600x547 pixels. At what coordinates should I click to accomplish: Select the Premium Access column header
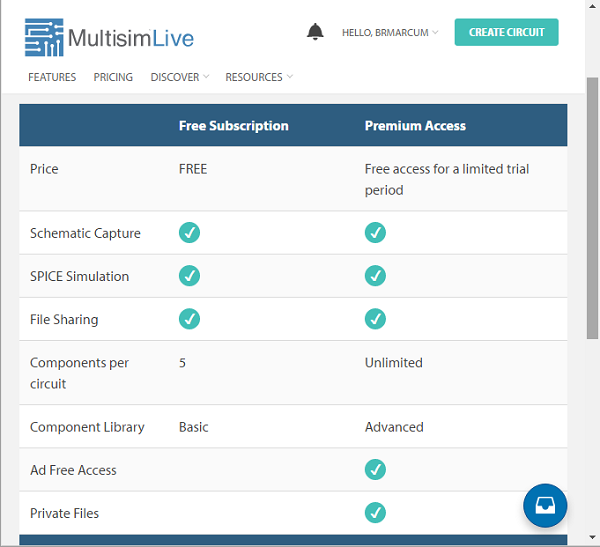coord(415,126)
